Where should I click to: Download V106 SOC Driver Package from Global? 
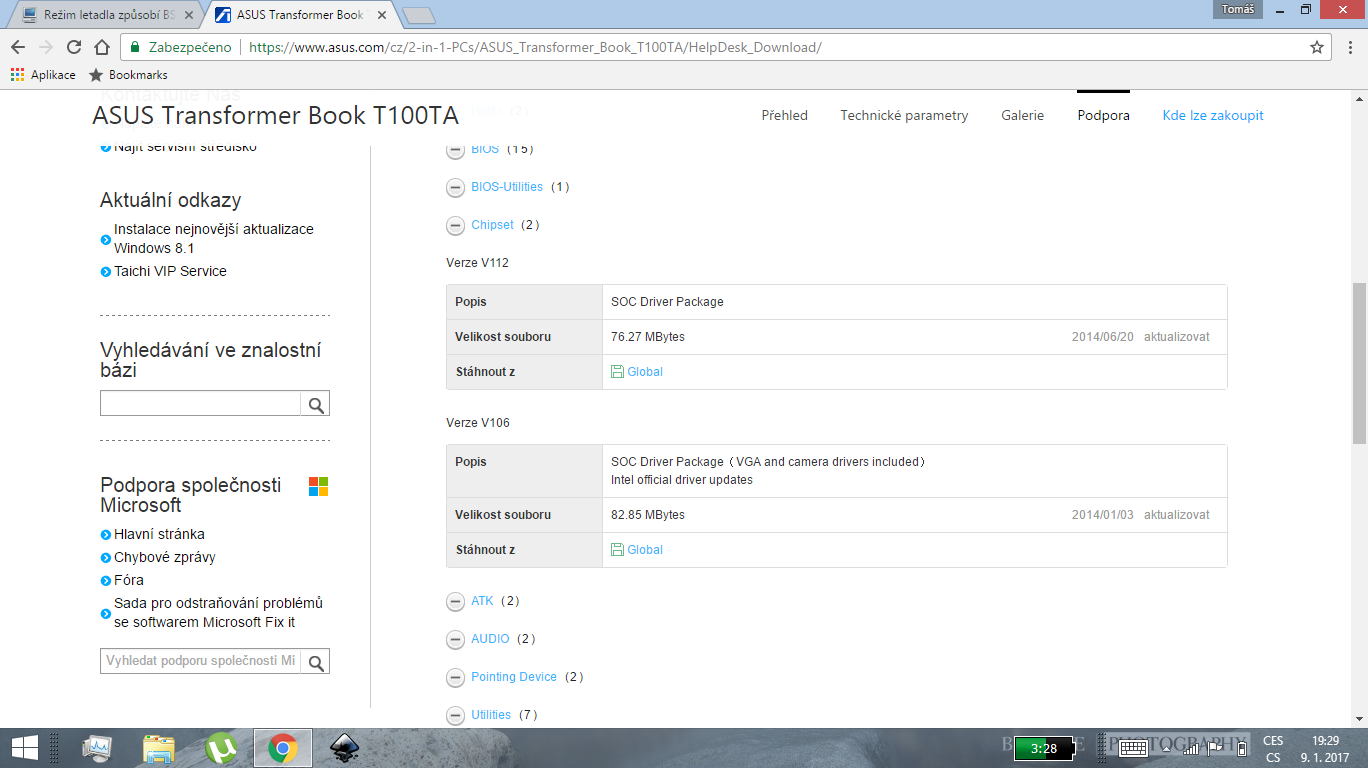click(x=645, y=550)
